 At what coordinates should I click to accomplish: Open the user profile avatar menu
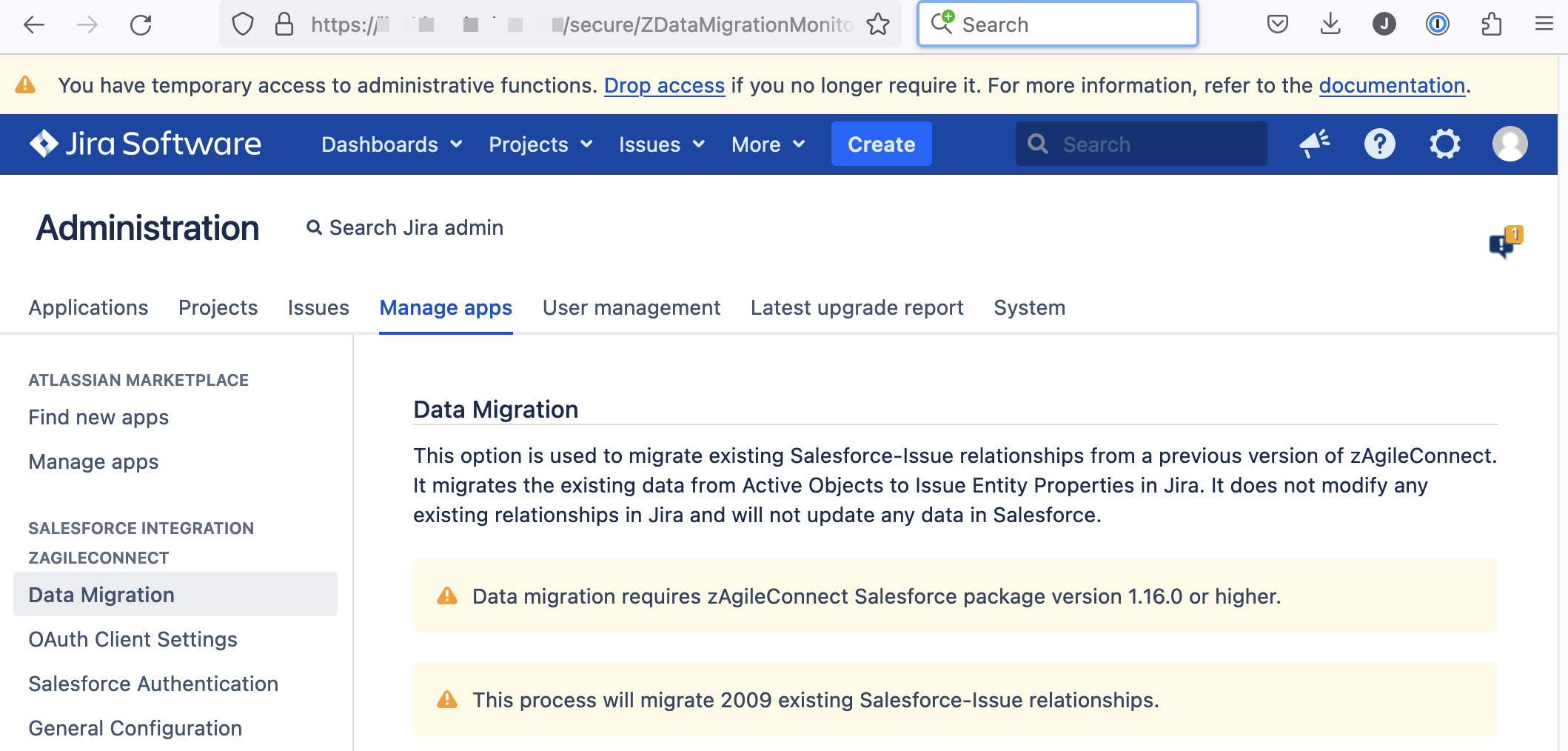pyautogui.click(x=1510, y=144)
